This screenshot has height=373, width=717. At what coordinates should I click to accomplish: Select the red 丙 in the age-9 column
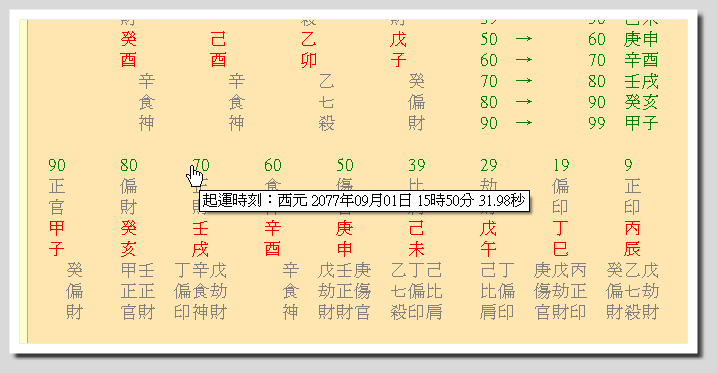point(632,228)
